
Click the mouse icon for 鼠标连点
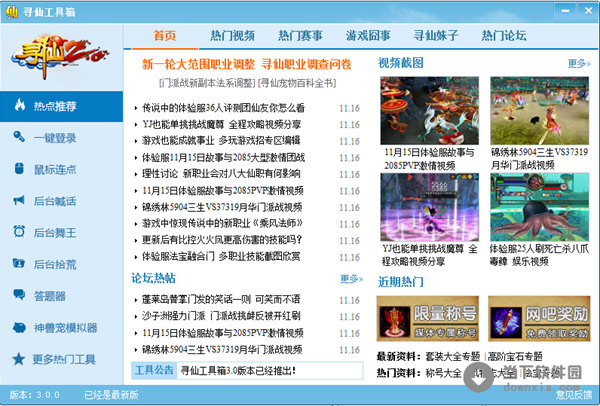point(19,168)
